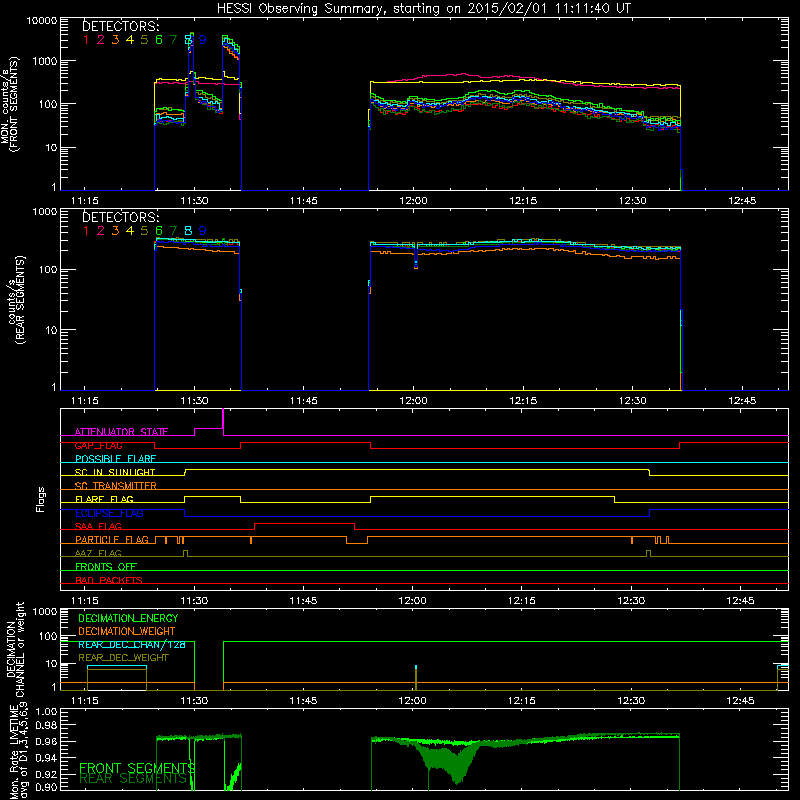Click the 11:45 time label under decimation plot
Viewport: 800px width, 800px height.
click(x=303, y=701)
